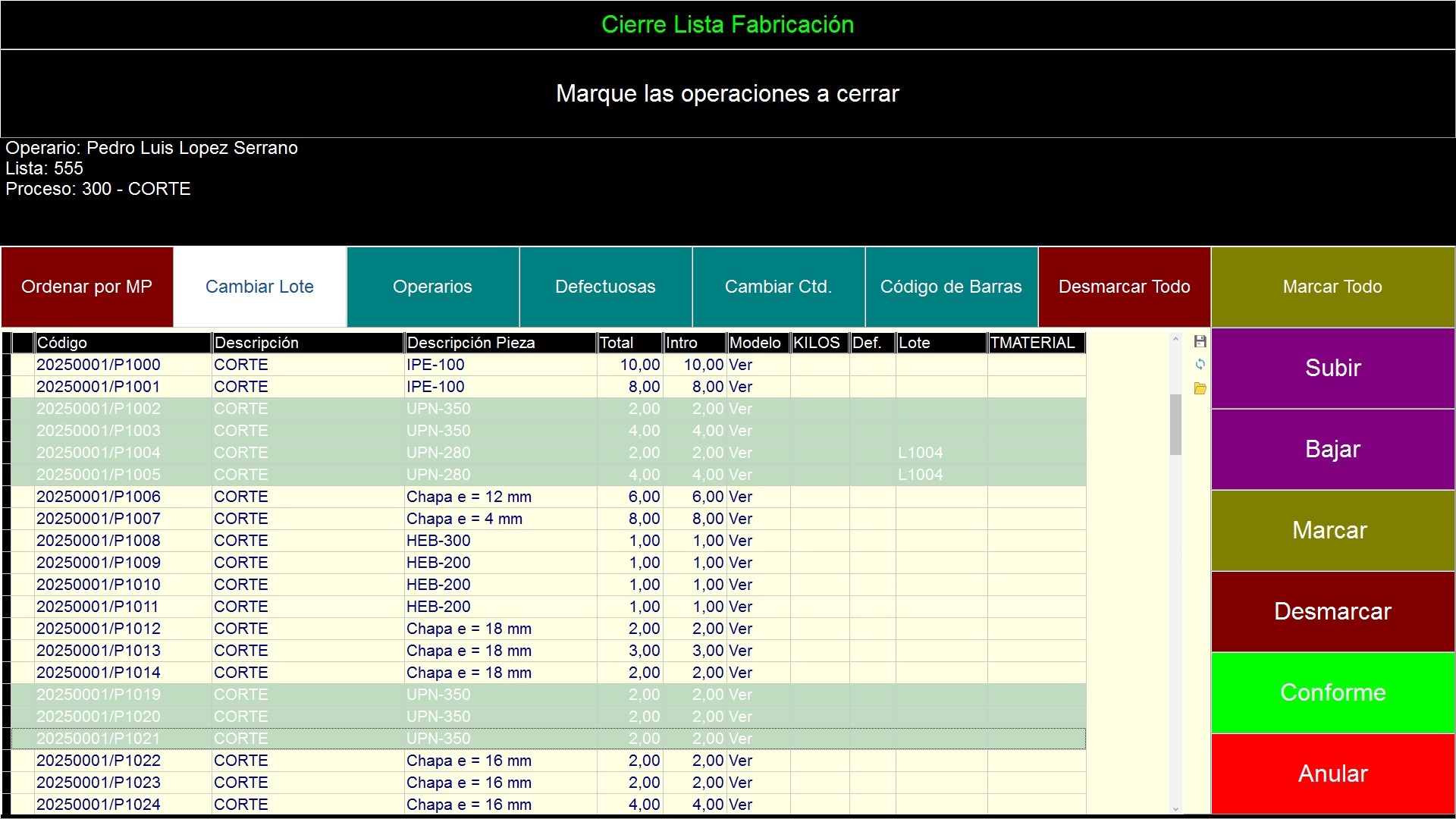Click scrollbar down arrow at grid bottom
The image size is (1456, 819).
tap(1175, 809)
